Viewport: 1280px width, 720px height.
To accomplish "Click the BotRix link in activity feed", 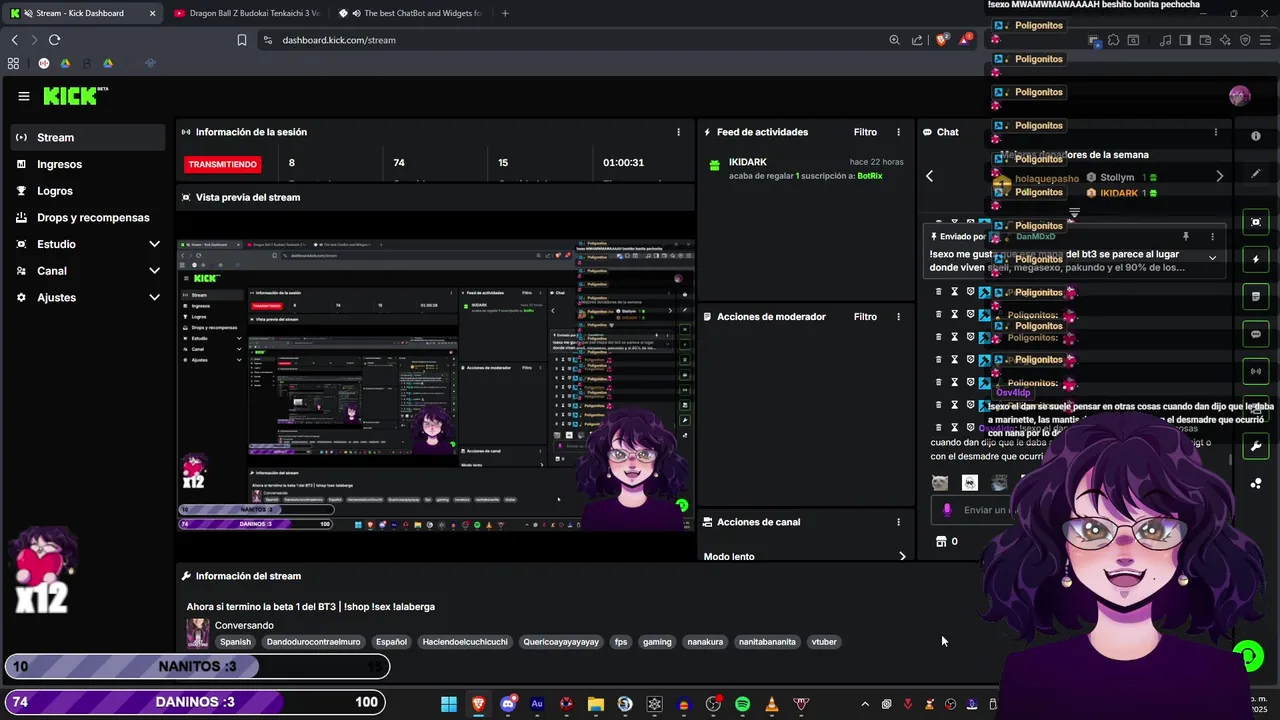I will (x=870, y=176).
